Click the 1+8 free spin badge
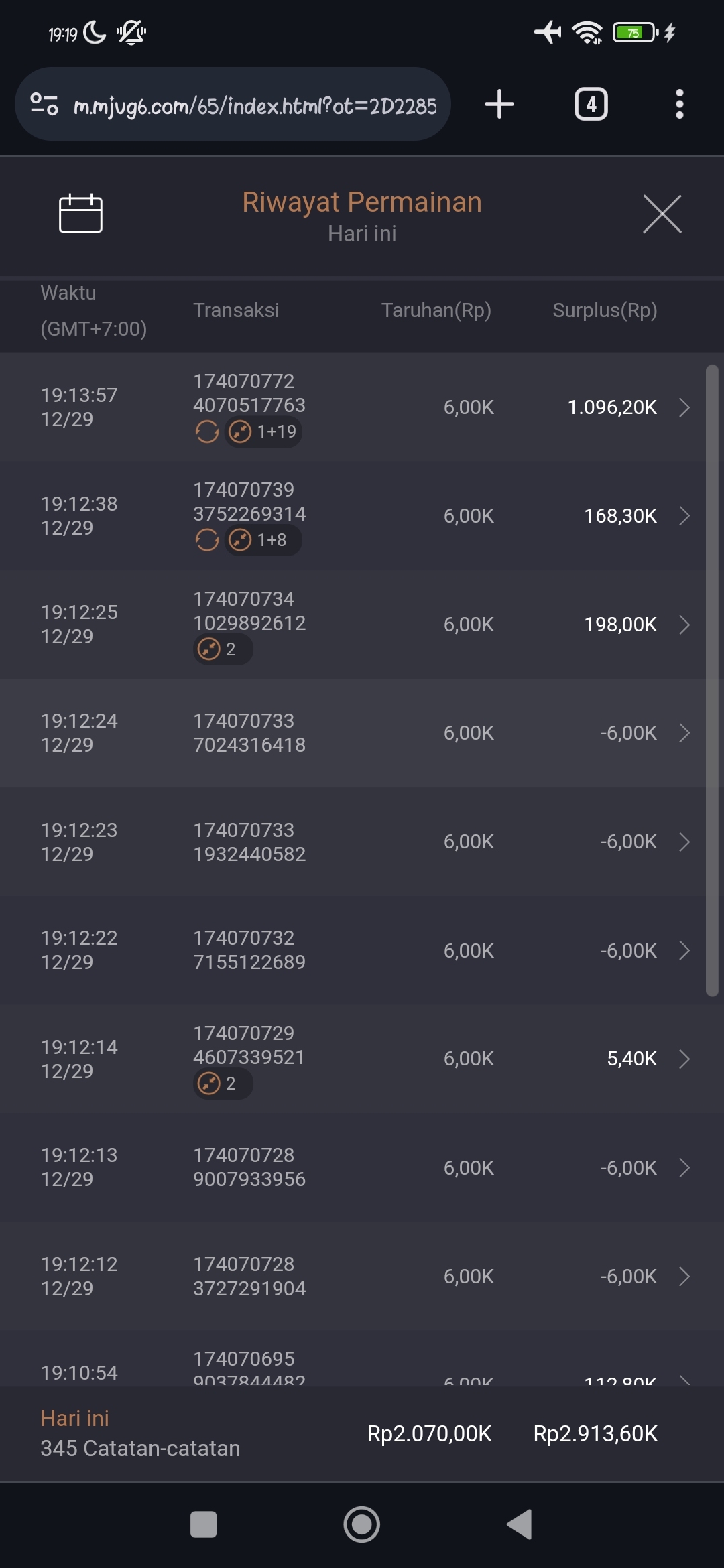Image resolution: width=724 pixels, height=1568 pixels. coord(263,540)
